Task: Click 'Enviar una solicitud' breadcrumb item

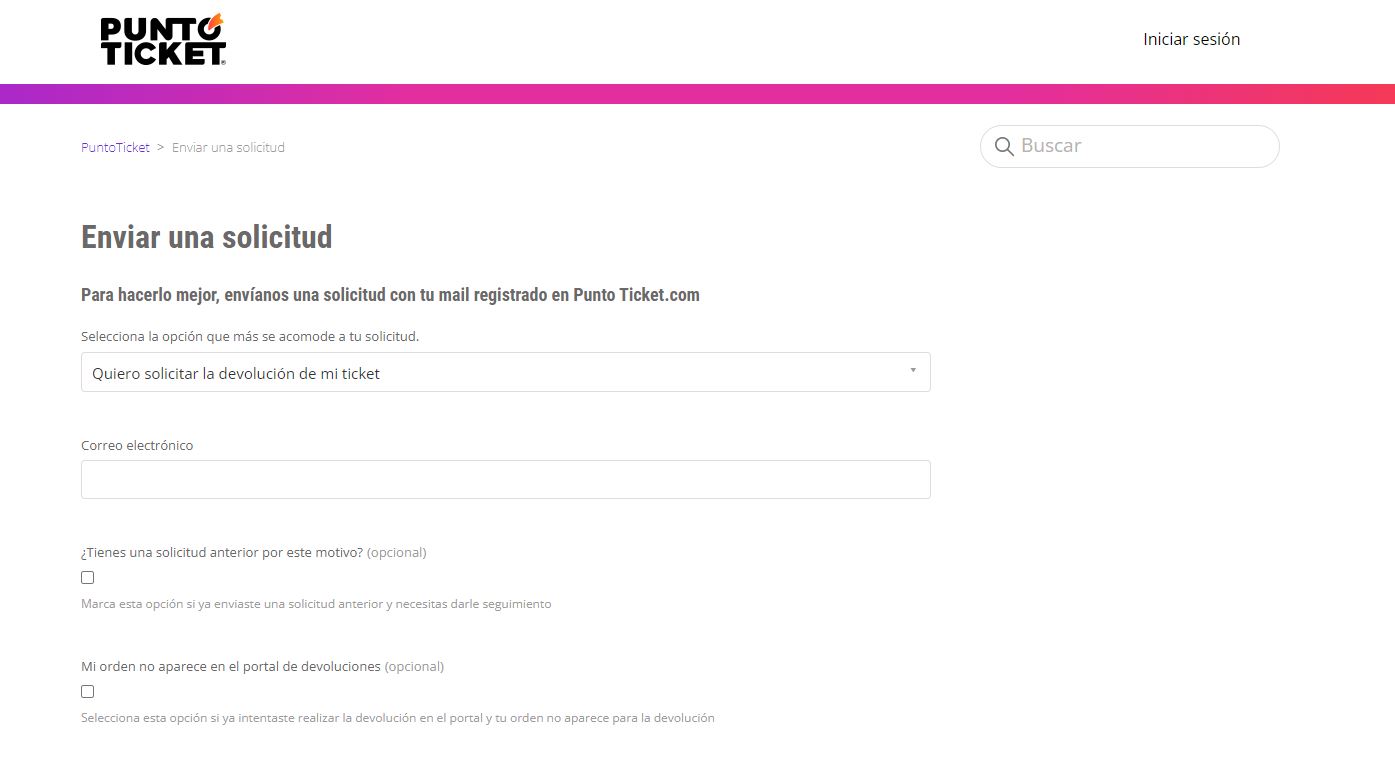Action: tap(228, 147)
